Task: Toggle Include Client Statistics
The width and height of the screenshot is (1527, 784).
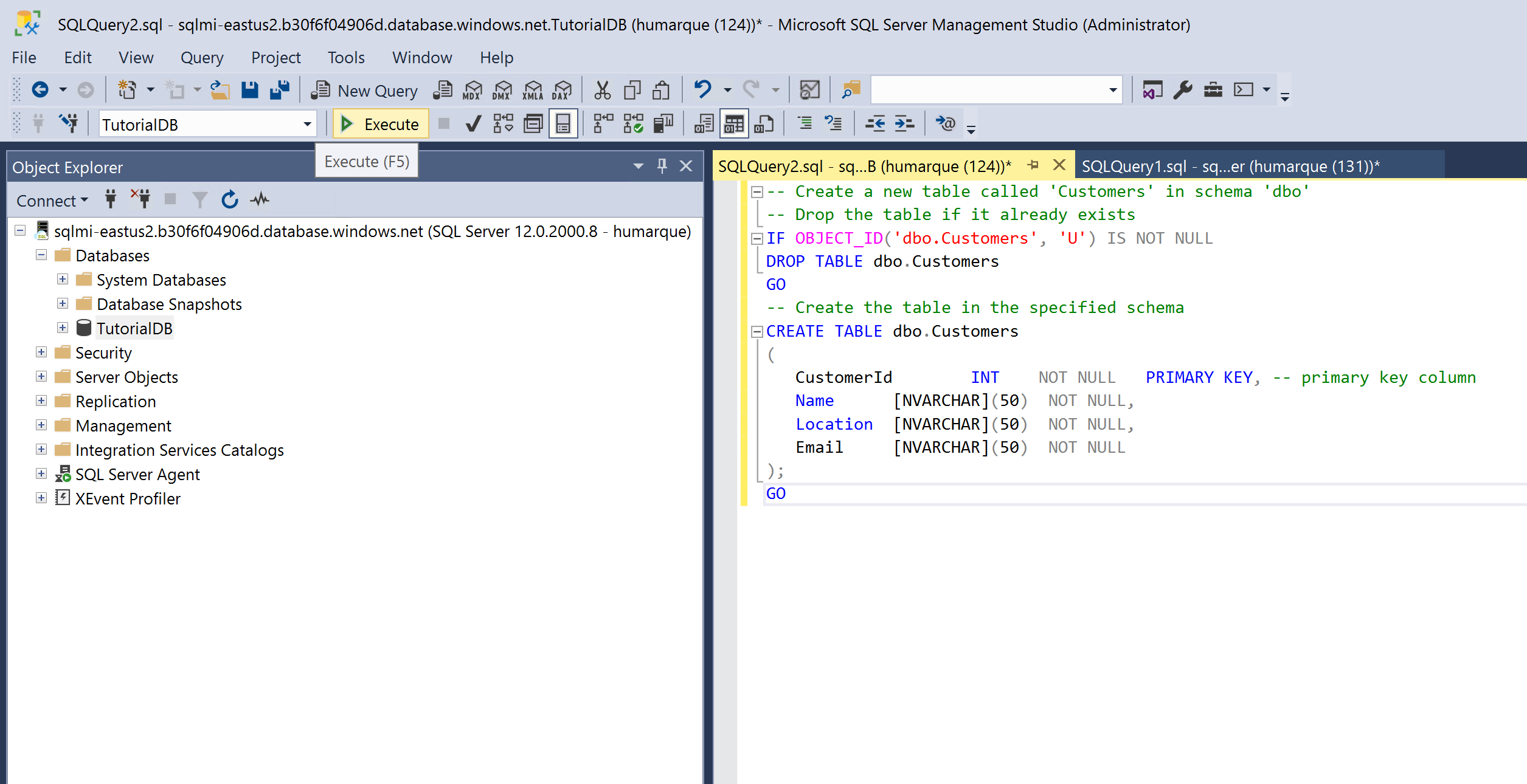Action: pyautogui.click(x=663, y=124)
